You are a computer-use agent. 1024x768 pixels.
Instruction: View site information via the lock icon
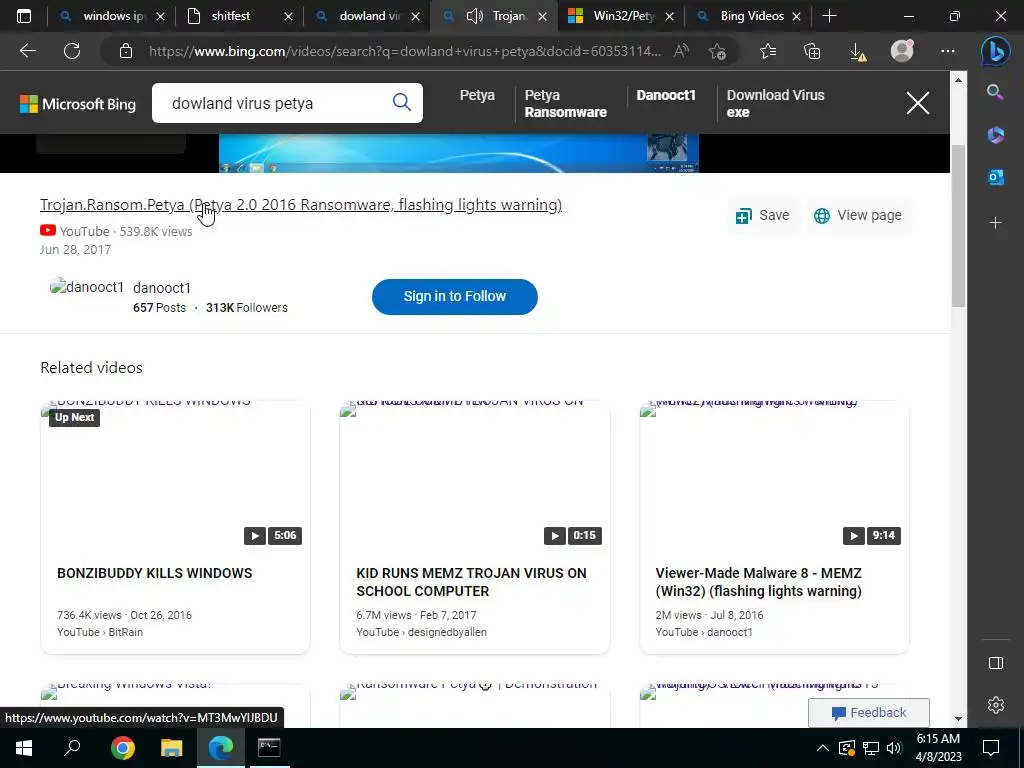point(126,51)
